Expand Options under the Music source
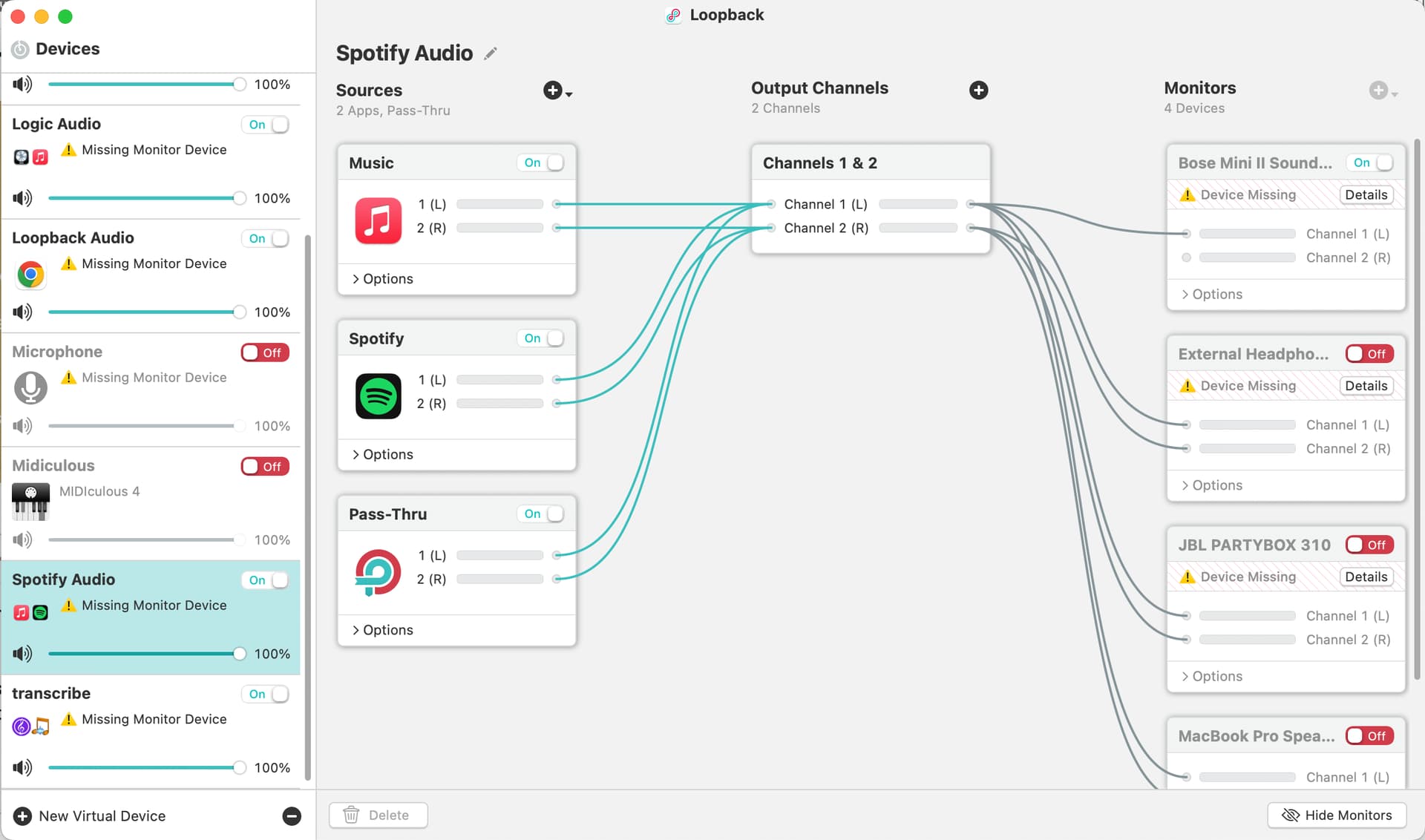The width and height of the screenshot is (1425, 840). pyautogui.click(x=383, y=279)
